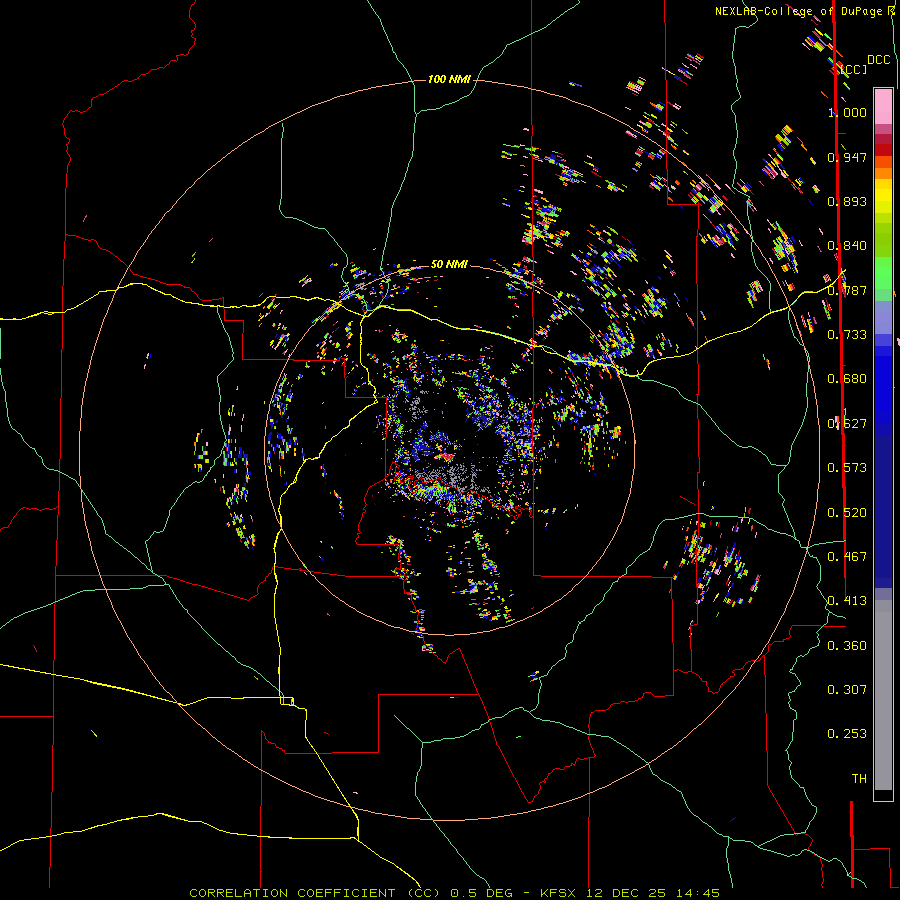Click the 0.573 legend value
Screen dimensions: 900x900
[x=847, y=468]
